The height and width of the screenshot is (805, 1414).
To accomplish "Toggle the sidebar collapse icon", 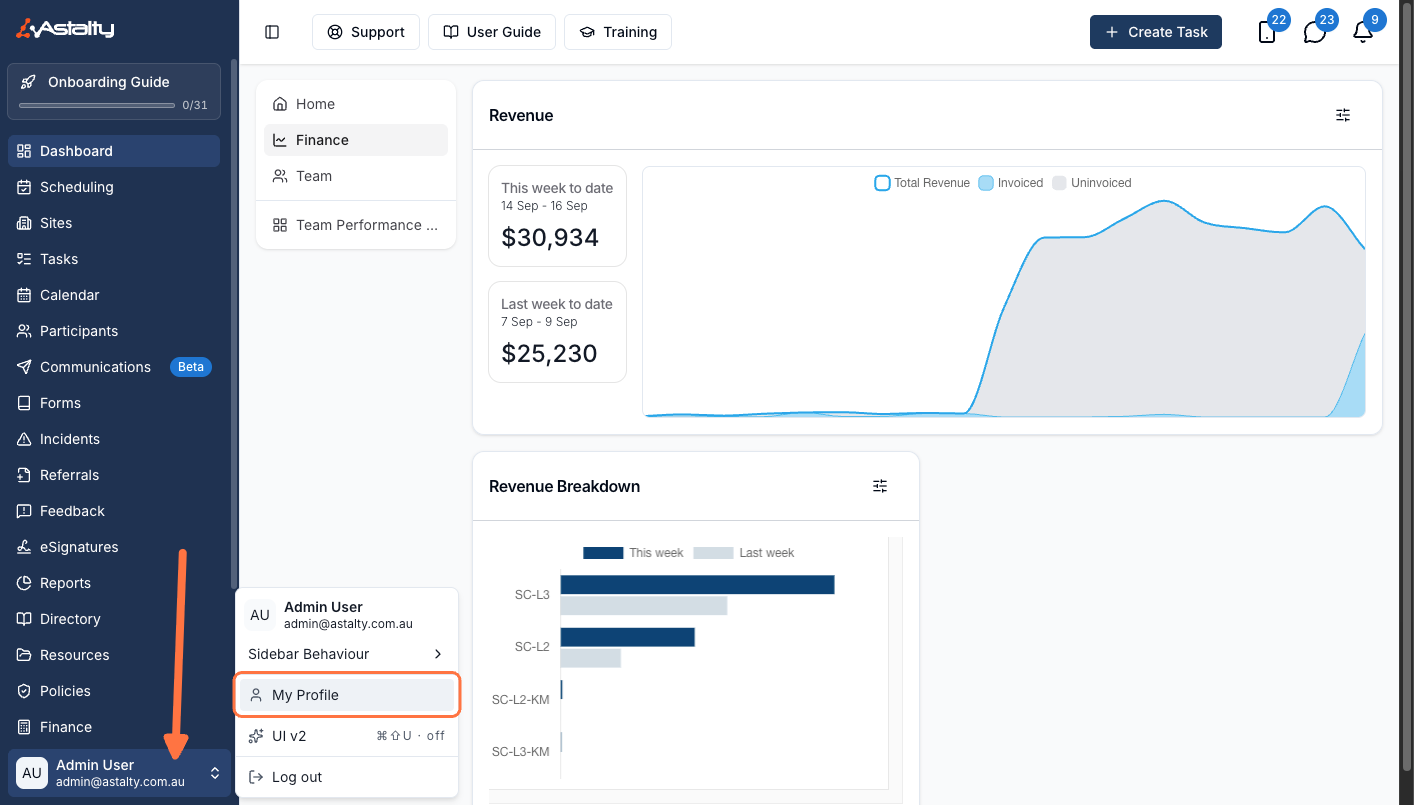I will 272,32.
